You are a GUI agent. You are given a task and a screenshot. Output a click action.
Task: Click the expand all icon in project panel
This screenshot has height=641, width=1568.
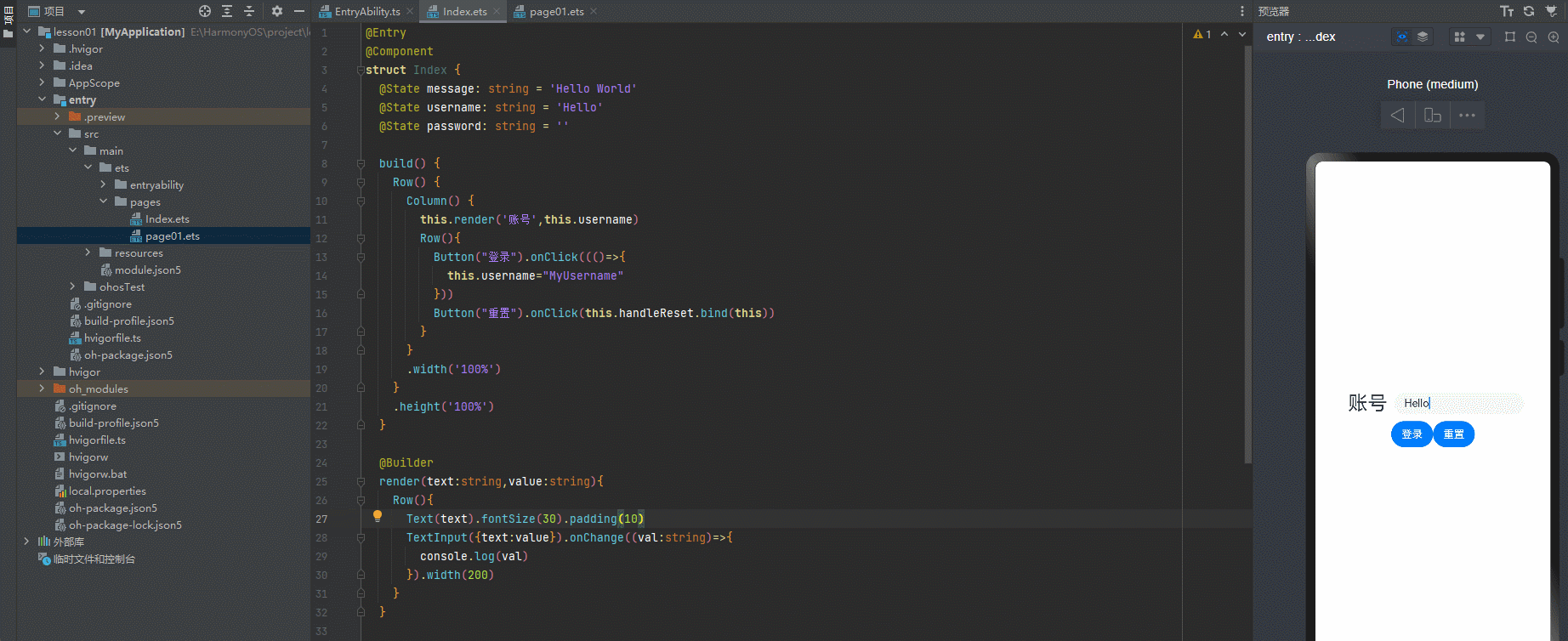[x=227, y=11]
